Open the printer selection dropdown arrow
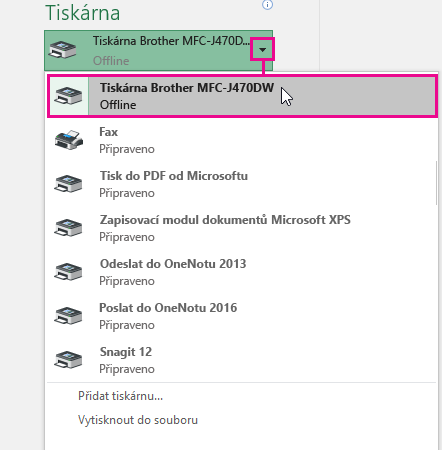 (263, 50)
